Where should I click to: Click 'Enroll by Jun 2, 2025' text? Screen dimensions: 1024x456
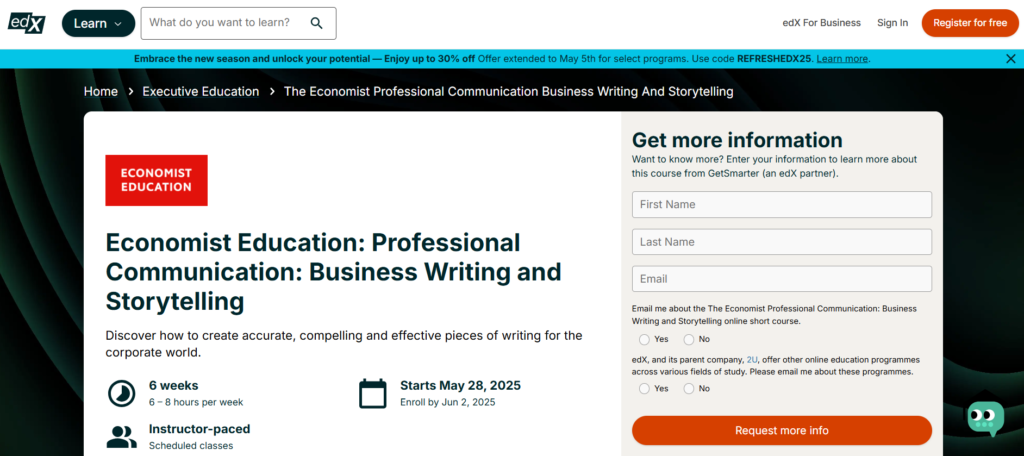pos(448,402)
